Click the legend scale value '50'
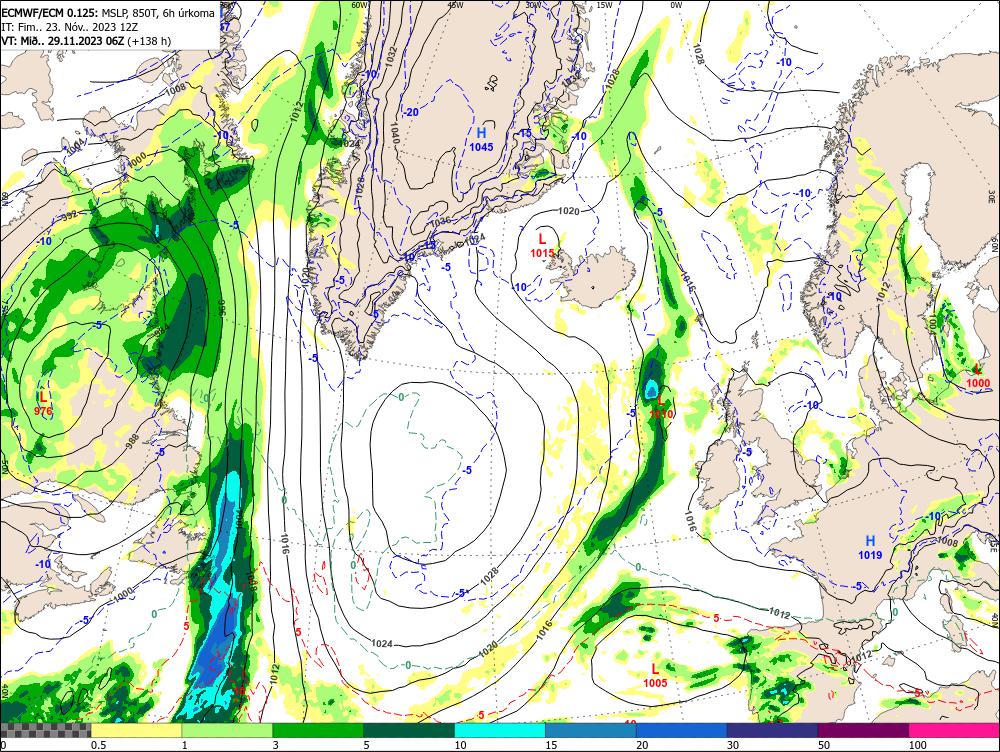1000x752 pixels. click(x=824, y=745)
